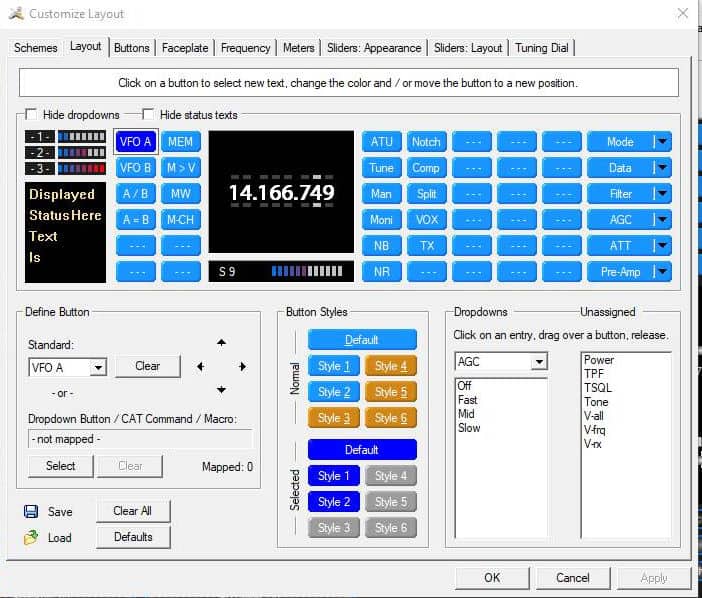Click the 14.166.749 frequency display
This screenshot has width=702, height=598.
tap(282, 193)
